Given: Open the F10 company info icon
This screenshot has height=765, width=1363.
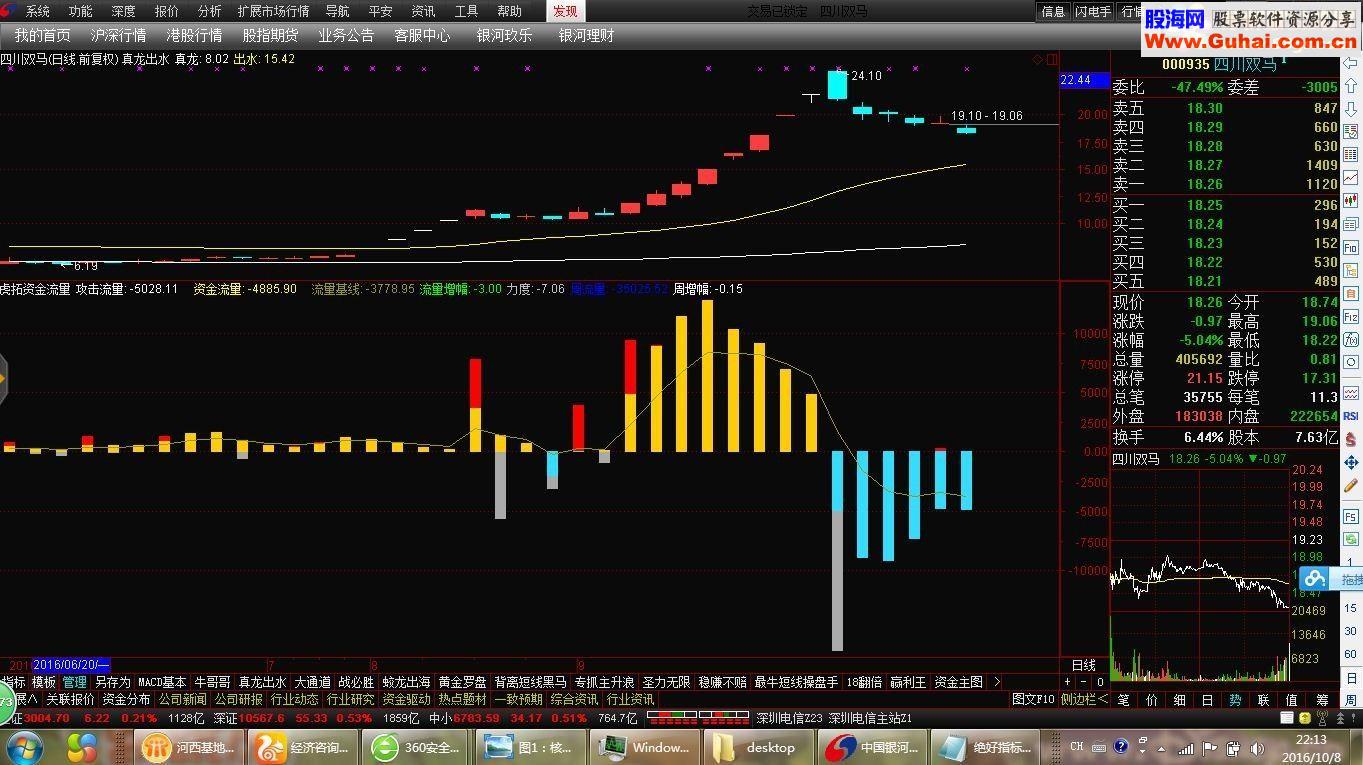Looking at the screenshot, I should [1350, 247].
